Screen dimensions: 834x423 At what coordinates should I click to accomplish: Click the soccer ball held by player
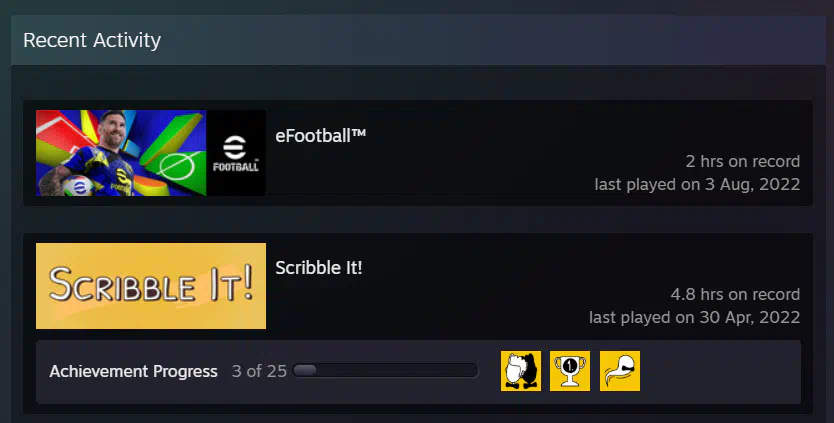pyautogui.click(x=77, y=186)
